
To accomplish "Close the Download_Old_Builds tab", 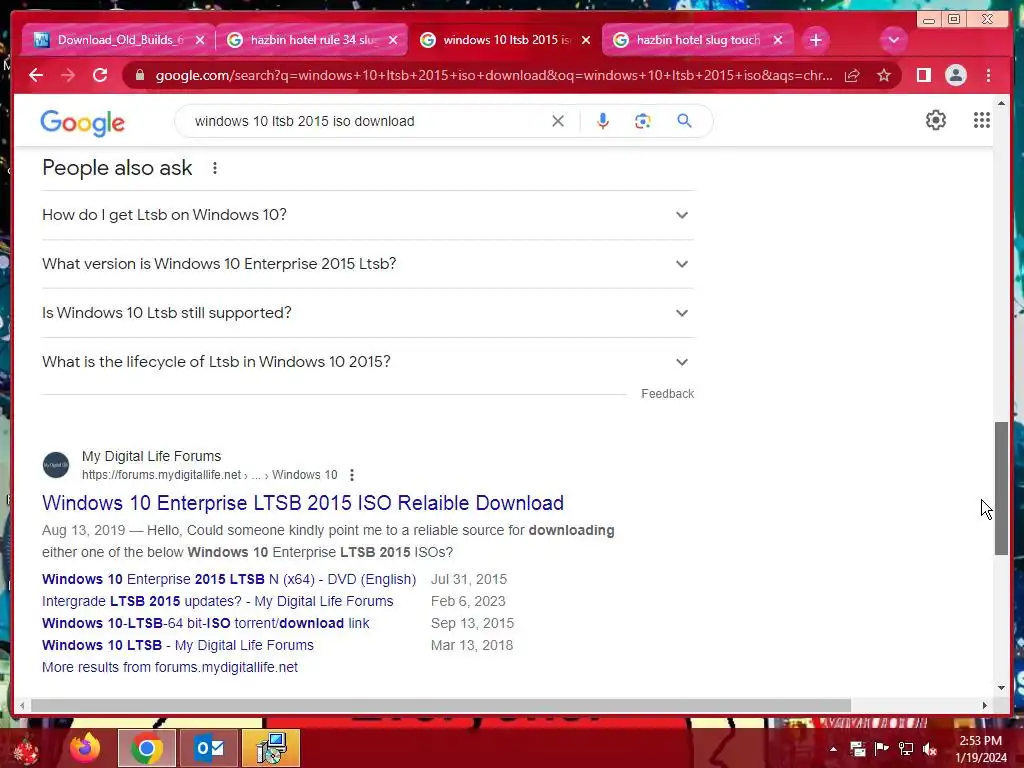I will pos(200,40).
